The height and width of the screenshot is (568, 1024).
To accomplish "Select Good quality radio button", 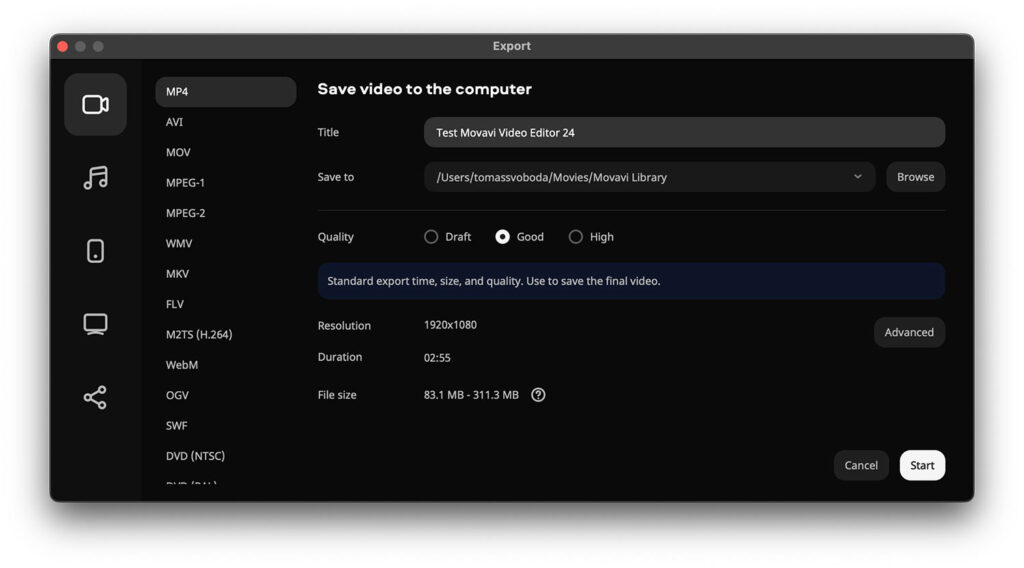I will [x=502, y=237].
